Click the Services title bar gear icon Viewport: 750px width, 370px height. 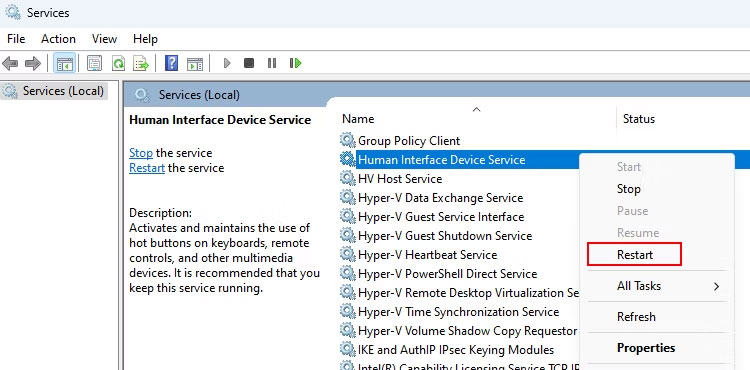click(x=12, y=11)
